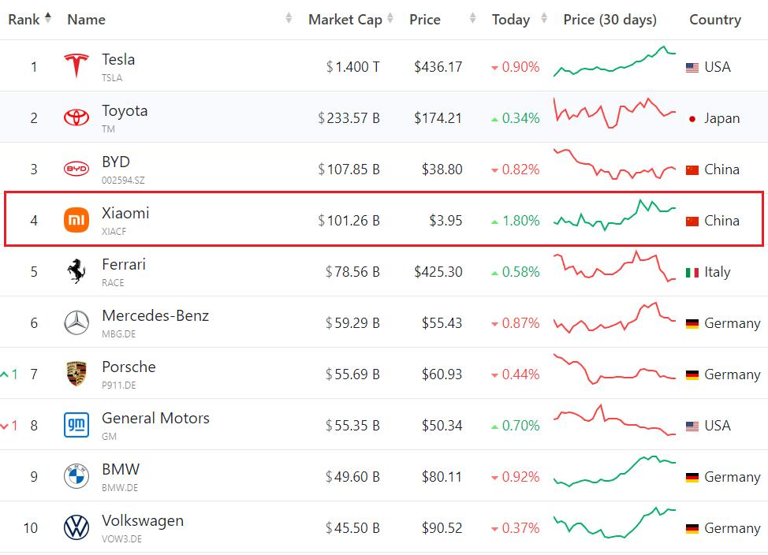The image size is (768, 555).
Task: Sort by Market Cap using its sort arrows
Action: [x=390, y=18]
